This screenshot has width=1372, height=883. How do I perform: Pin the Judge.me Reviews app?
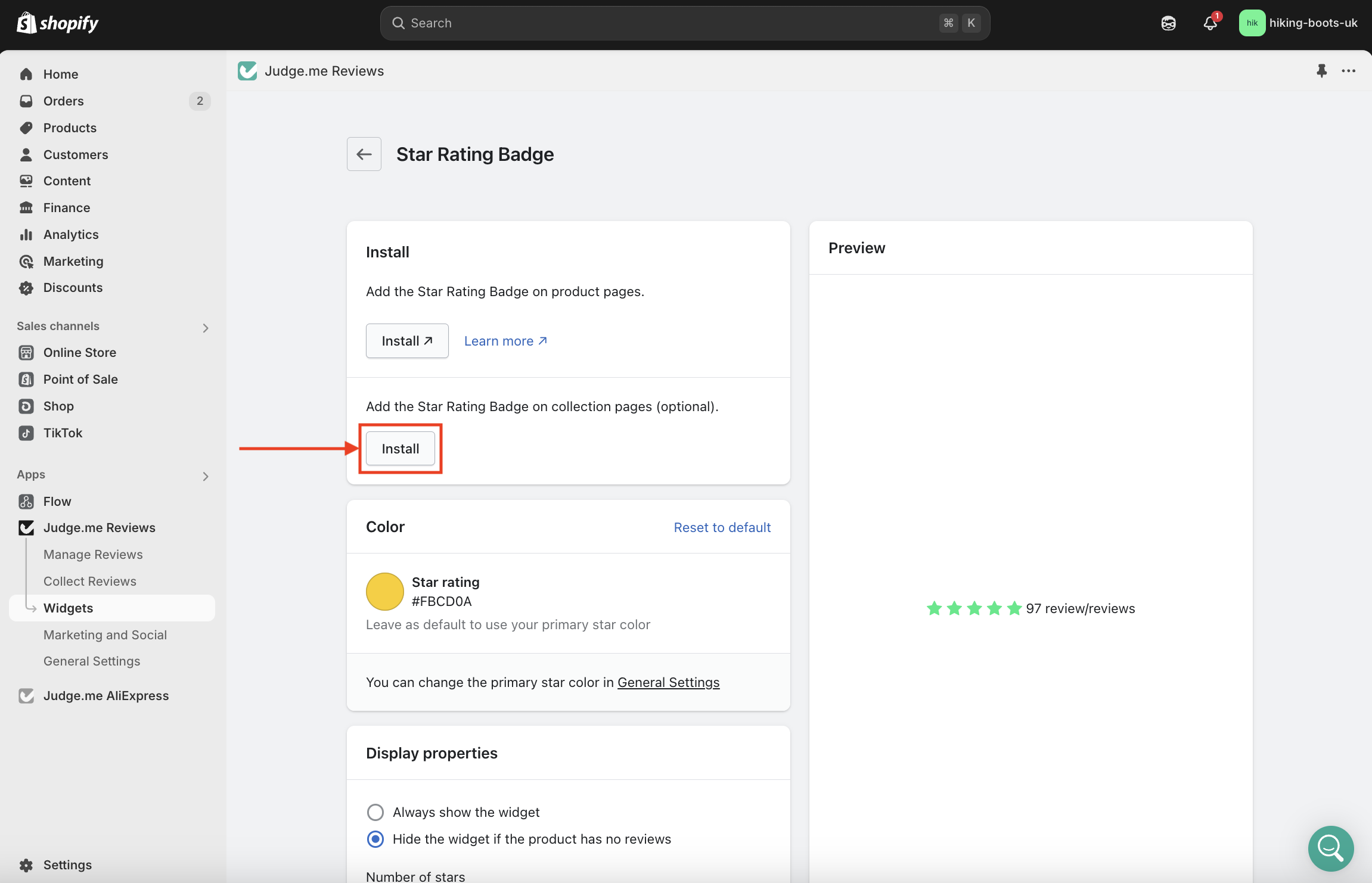(x=1321, y=71)
